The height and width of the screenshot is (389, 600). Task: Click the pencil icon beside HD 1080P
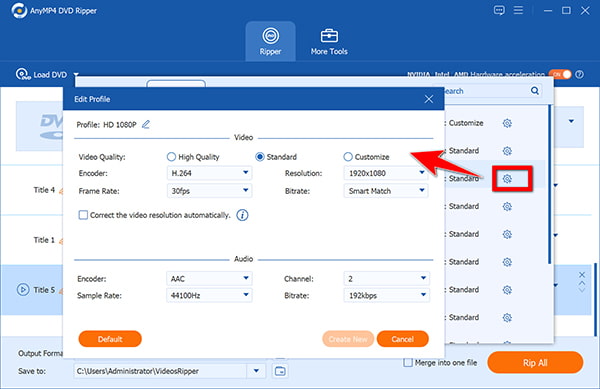[146, 124]
